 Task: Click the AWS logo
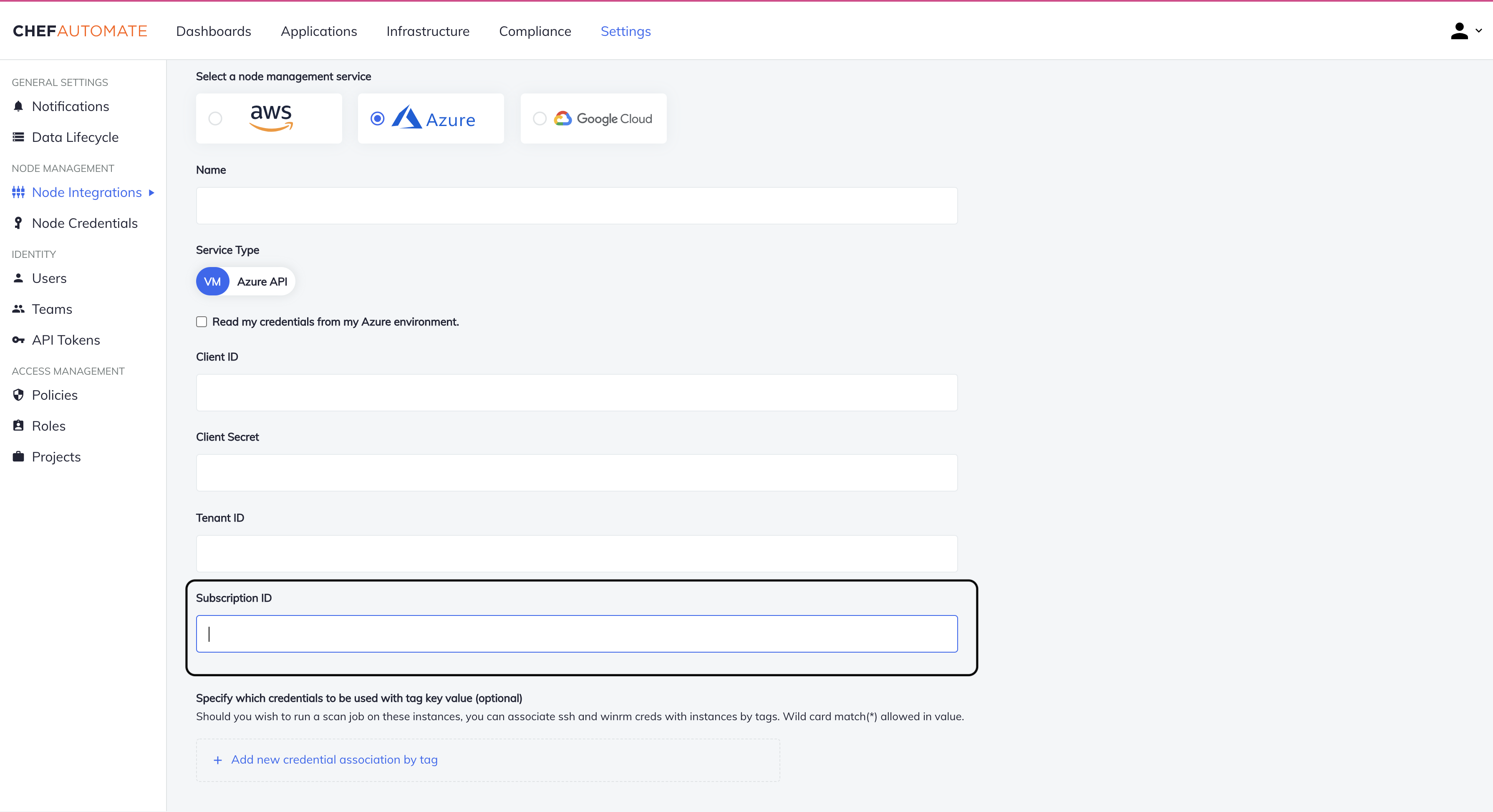271,118
